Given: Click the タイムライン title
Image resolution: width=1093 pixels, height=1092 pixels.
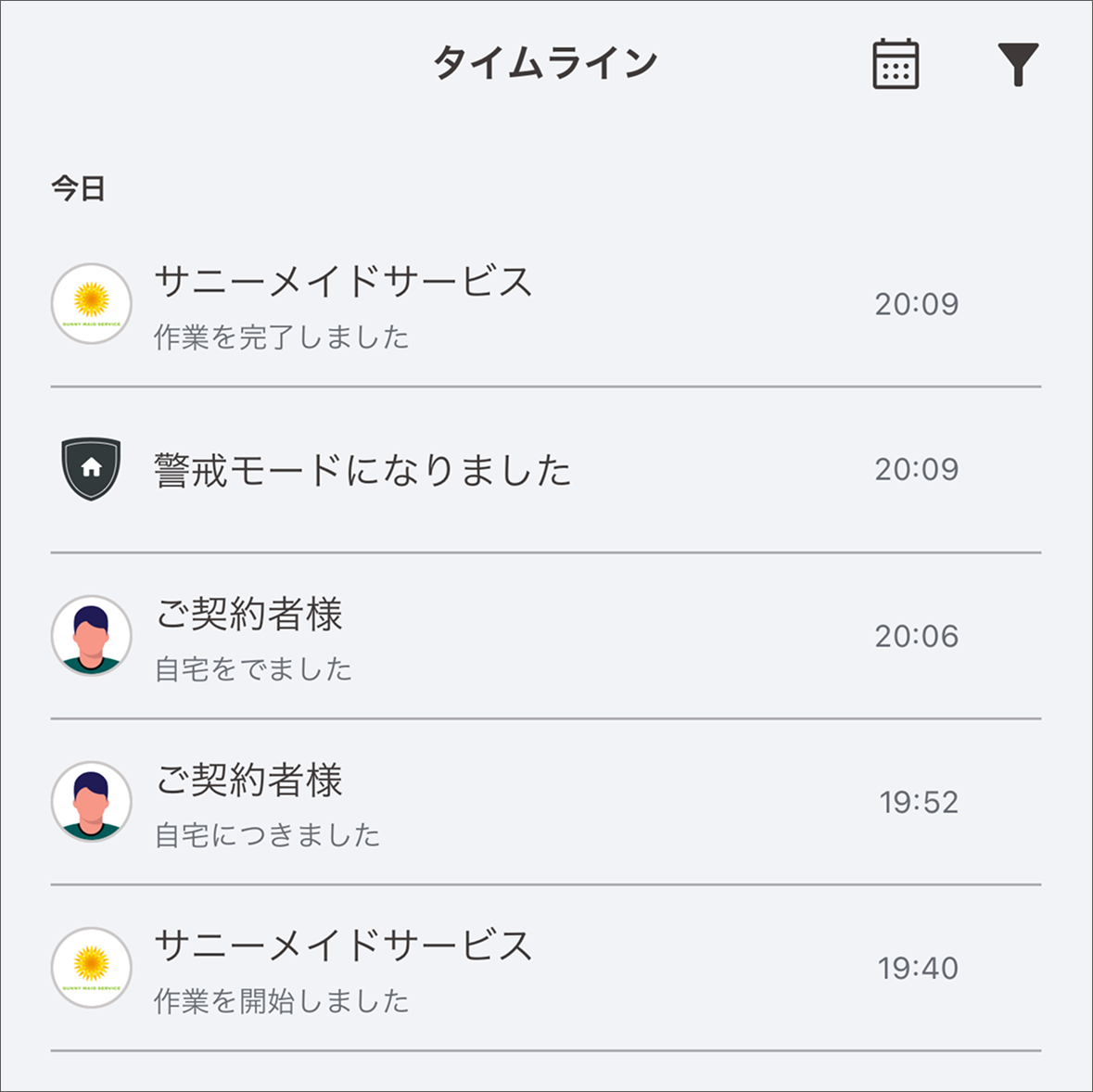Looking at the screenshot, I should (x=546, y=60).
